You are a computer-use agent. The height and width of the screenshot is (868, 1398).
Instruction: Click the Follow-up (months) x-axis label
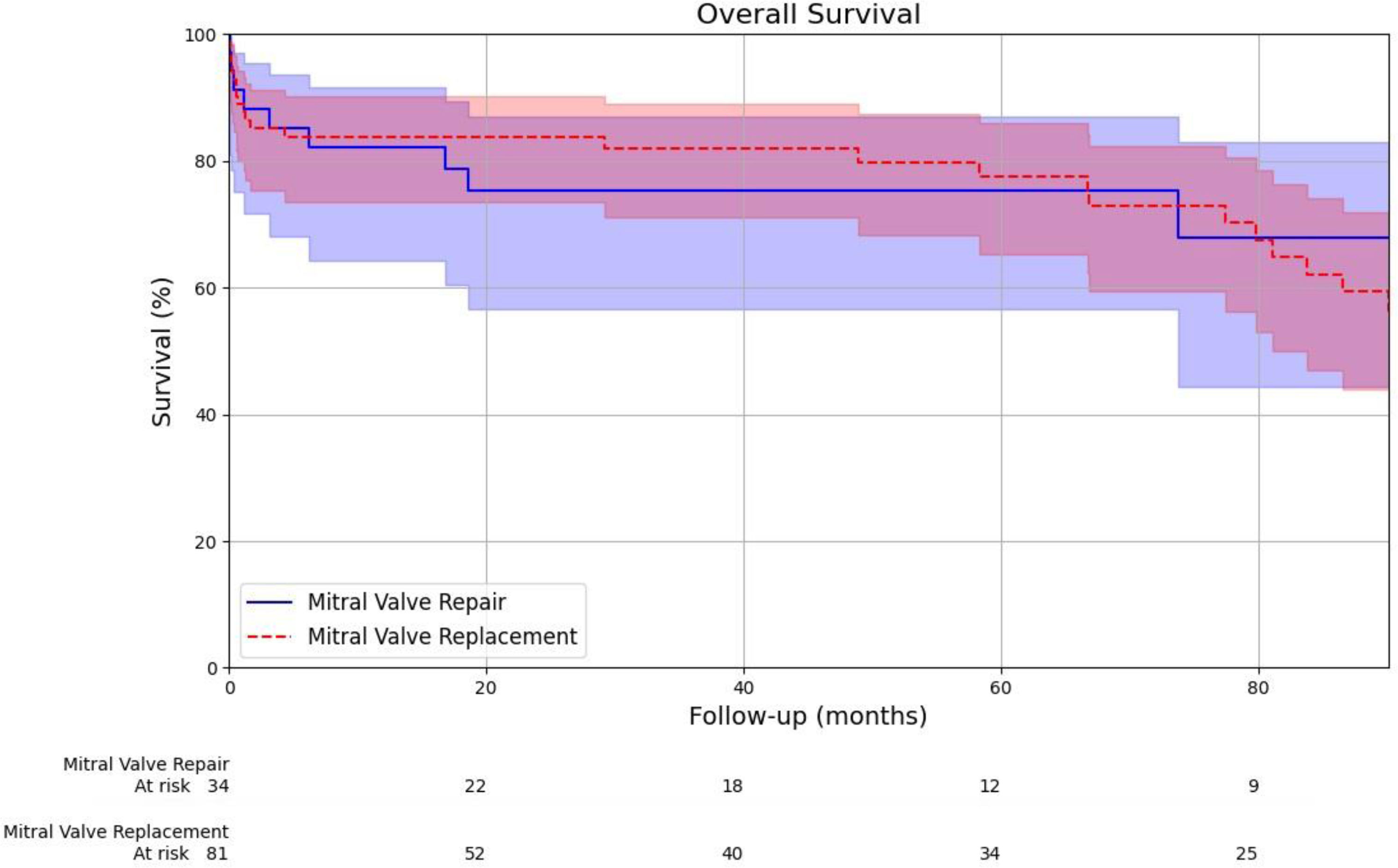pos(808,716)
